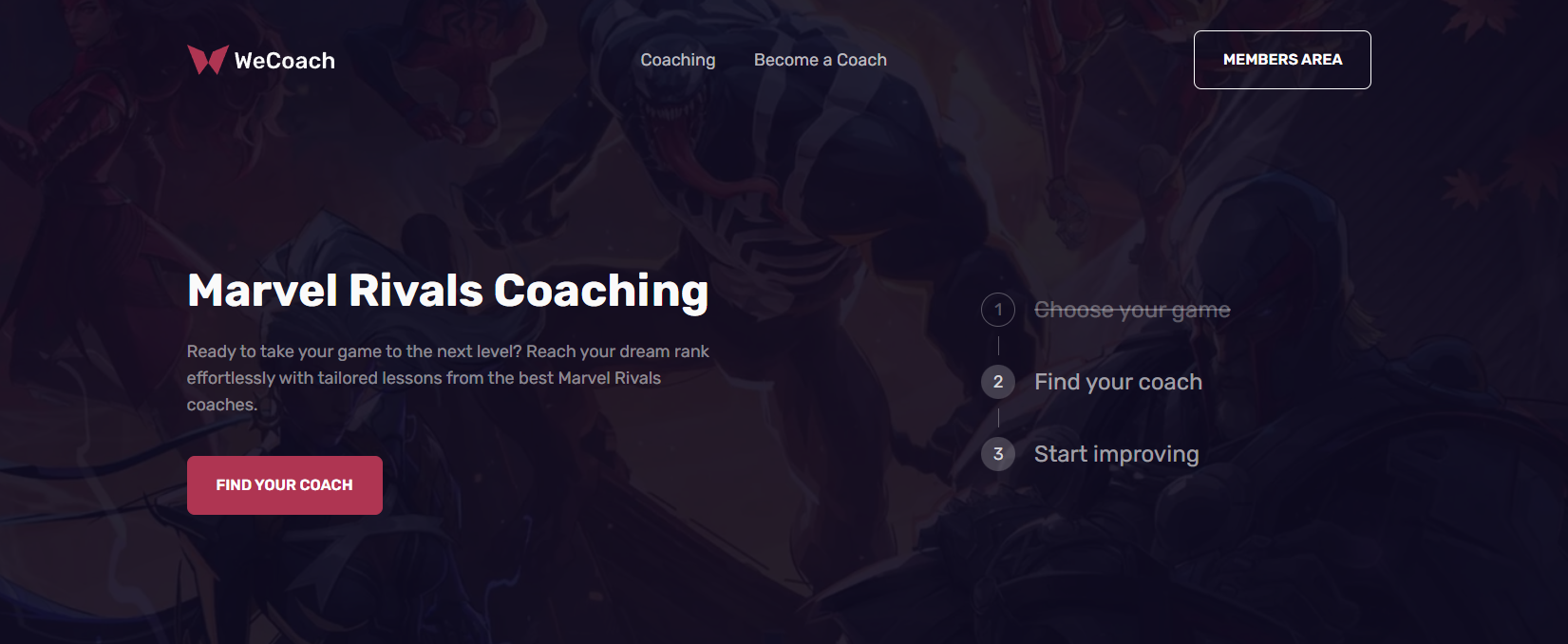Click the Marvel Rivals Coaching heading
This screenshot has width=1568, height=644.
point(448,291)
